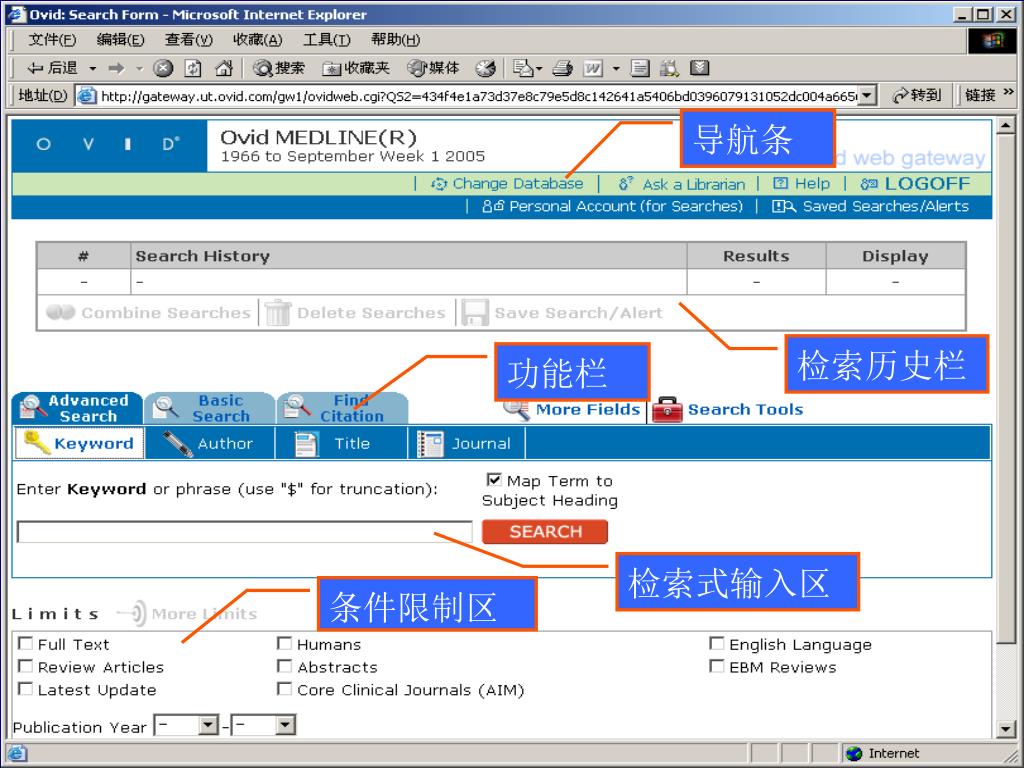Go back with the IE Back arrow

[x=52, y=68]
